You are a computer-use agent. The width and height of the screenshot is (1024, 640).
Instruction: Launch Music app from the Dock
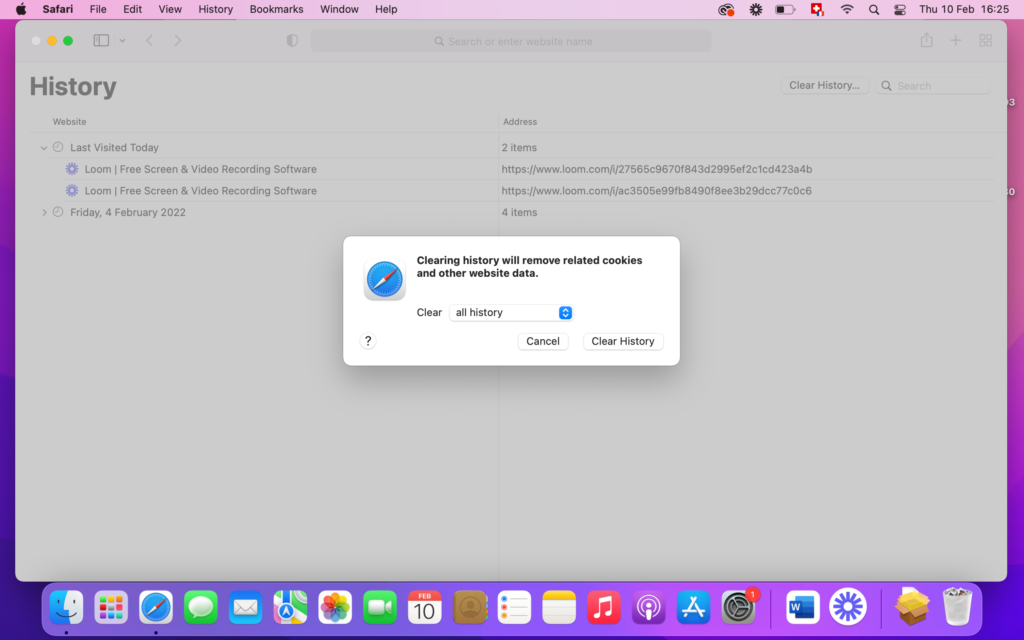(603, 607)
